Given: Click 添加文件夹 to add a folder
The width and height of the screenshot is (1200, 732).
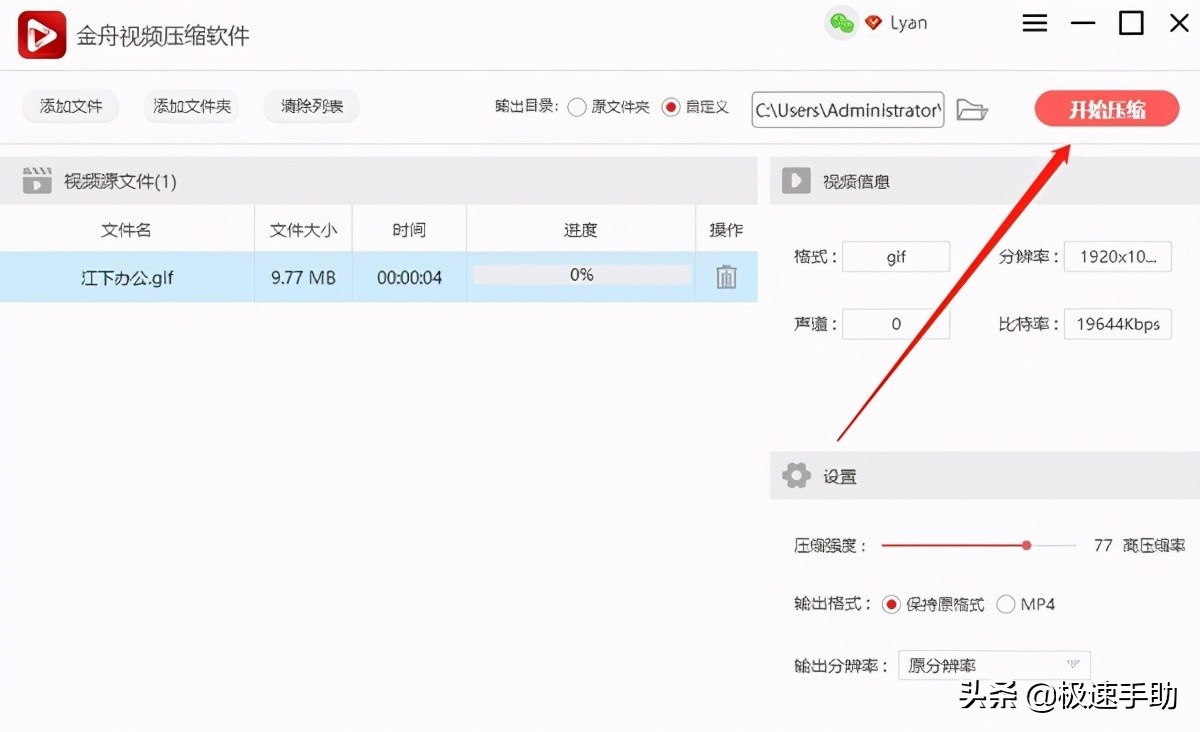Looking at the screenshot, I should 191,106.
